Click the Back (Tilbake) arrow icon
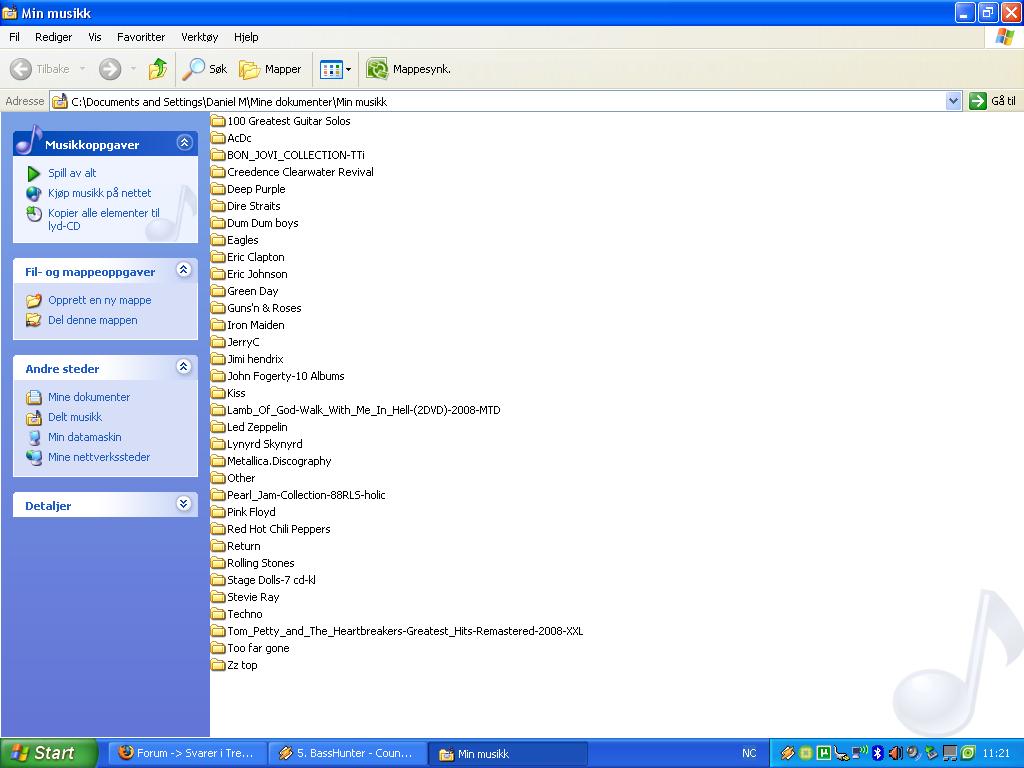Screen dimensions: 1024x768 click(x=21, y=69)
